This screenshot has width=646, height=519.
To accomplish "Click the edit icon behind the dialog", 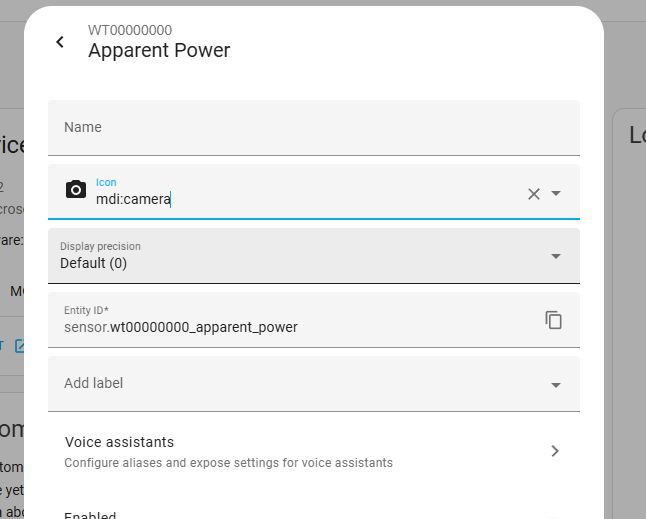I will [x=20, y=346].
